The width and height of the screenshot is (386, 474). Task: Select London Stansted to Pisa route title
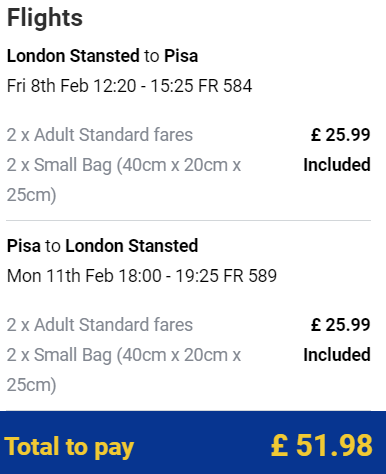(102, 56)
